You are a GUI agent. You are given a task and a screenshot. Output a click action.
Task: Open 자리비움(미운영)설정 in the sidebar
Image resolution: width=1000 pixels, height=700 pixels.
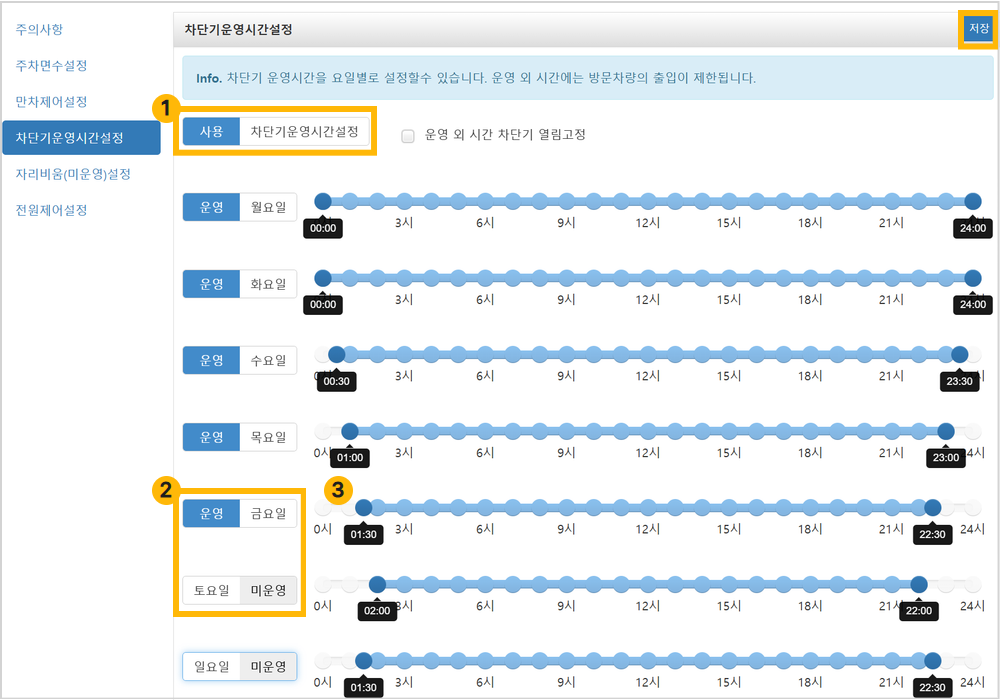(x=73, y=174)
